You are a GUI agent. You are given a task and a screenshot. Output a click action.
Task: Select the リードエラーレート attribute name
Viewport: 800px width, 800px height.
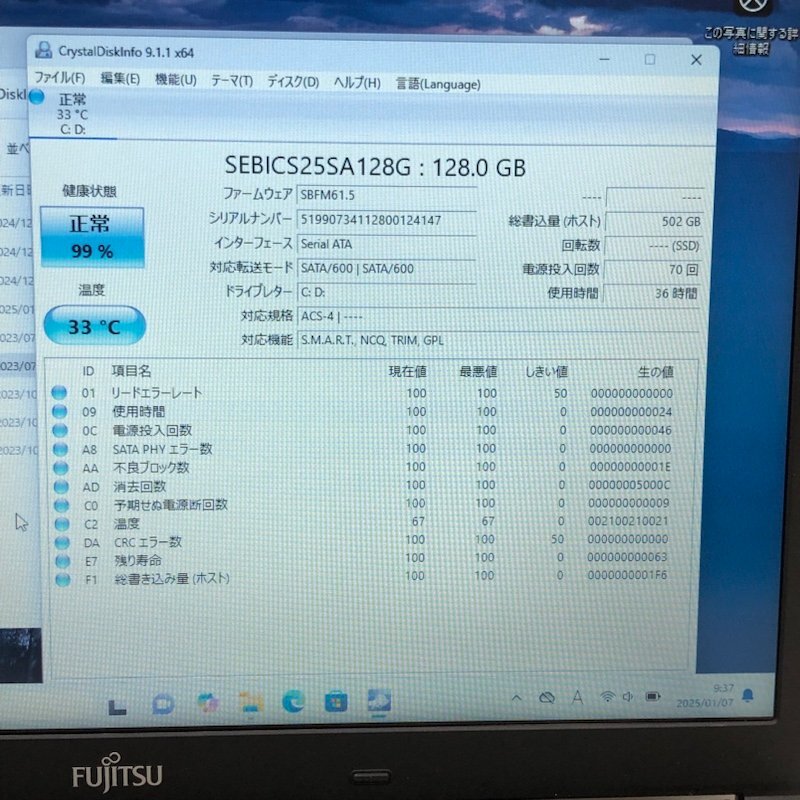click(x=157, y=393)
